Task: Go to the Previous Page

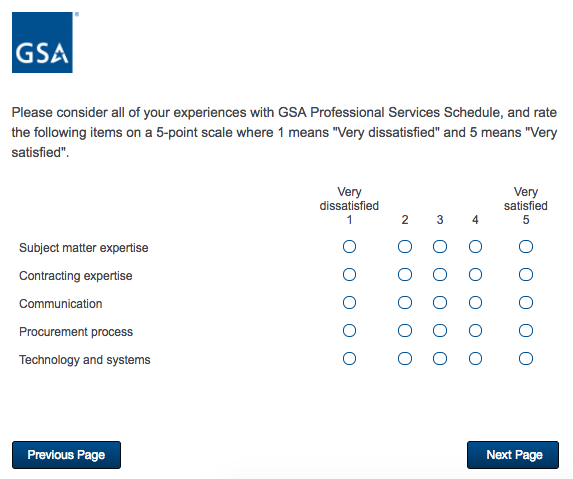Action: pos(66,455)
